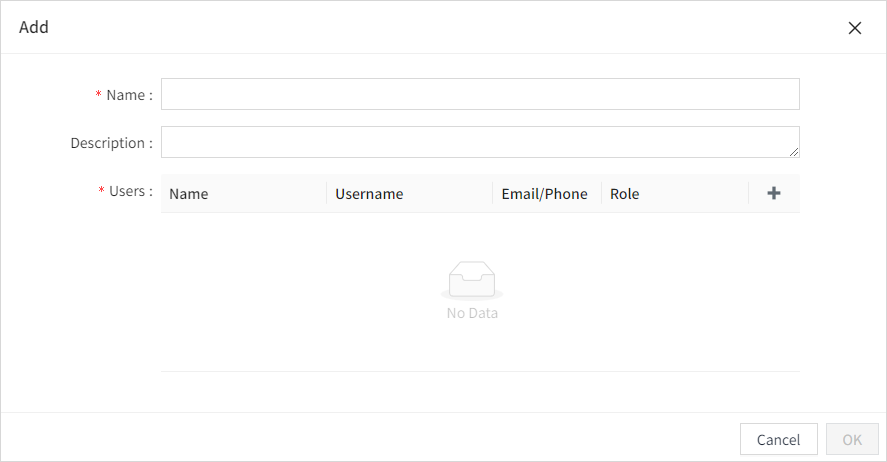
Task: Click the Role column header
Action: click(625, 194)
